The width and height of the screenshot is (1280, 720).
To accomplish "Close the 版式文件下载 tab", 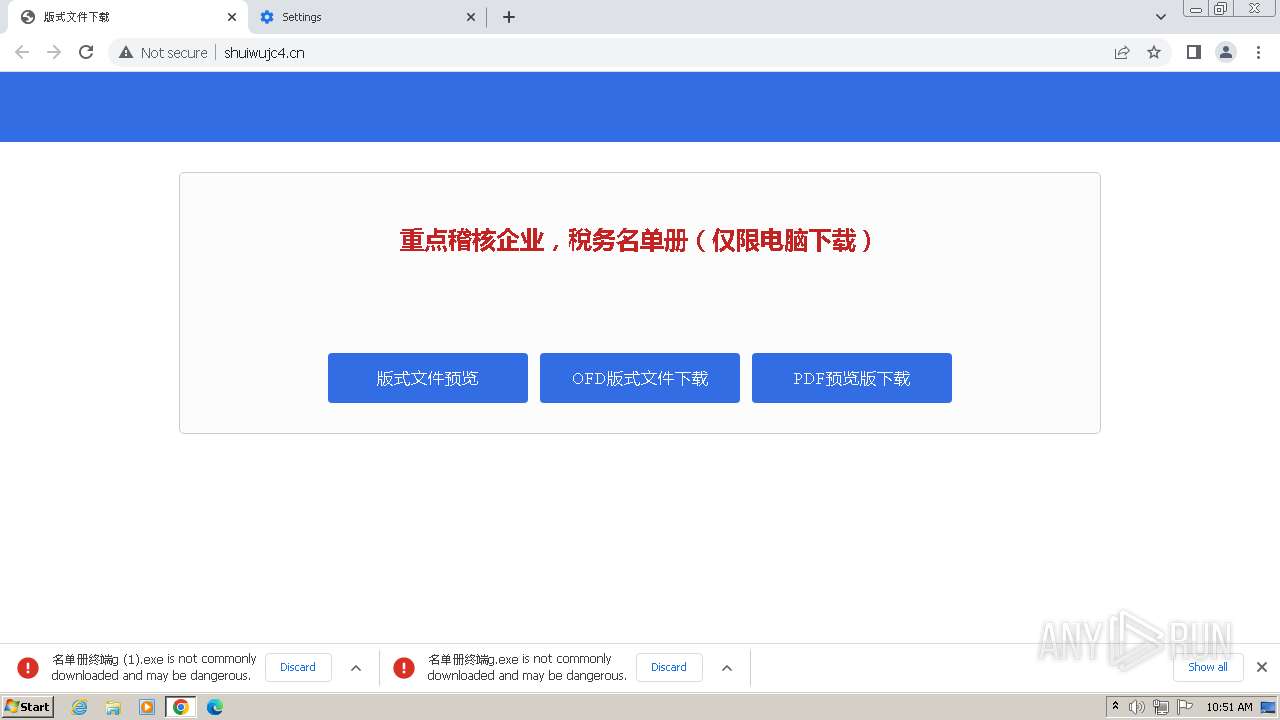I will 232,17.
